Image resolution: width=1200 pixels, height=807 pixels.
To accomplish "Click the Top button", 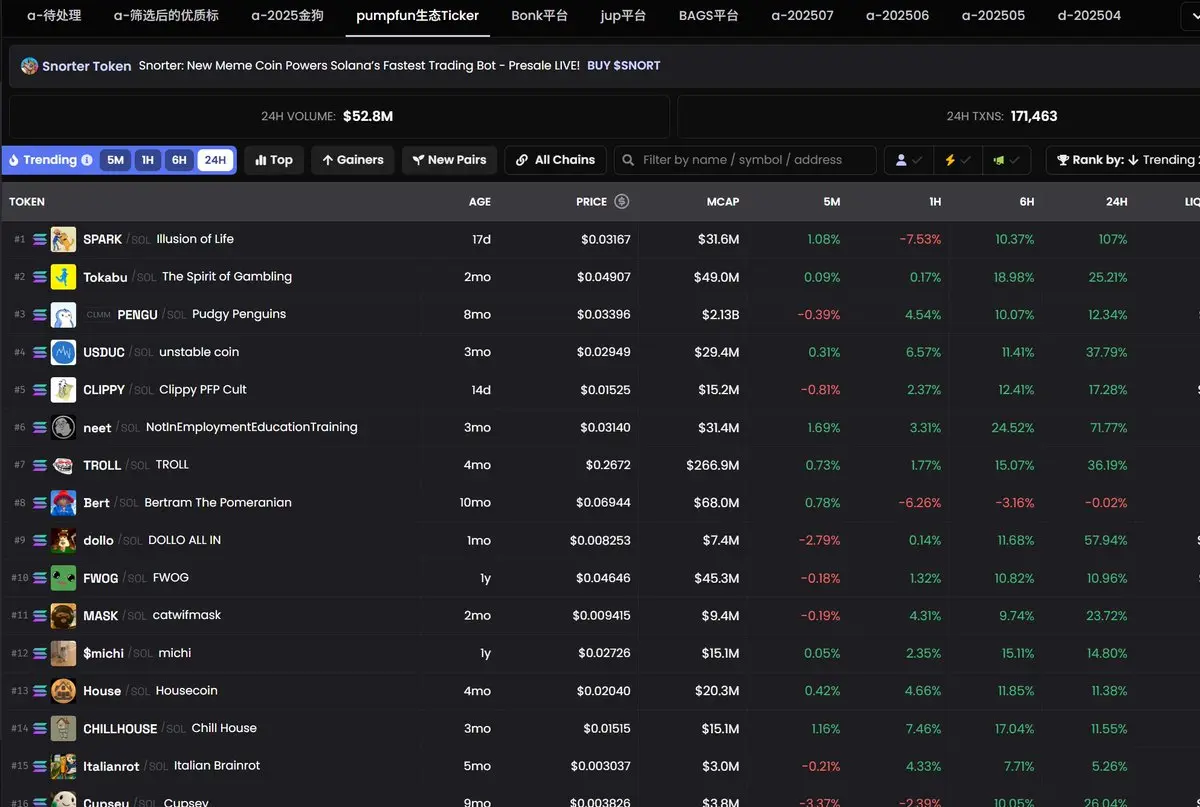I will [273, 160].
